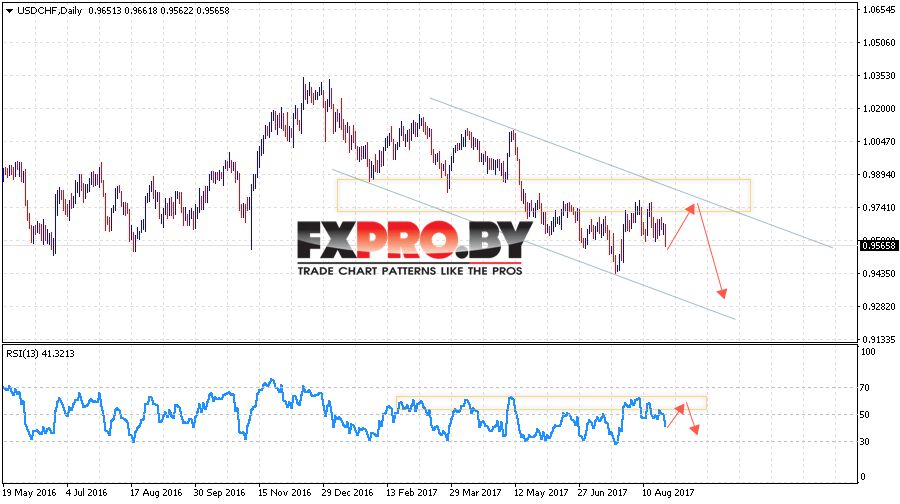Click RSI scale level 70

click(x=866, y=388)
